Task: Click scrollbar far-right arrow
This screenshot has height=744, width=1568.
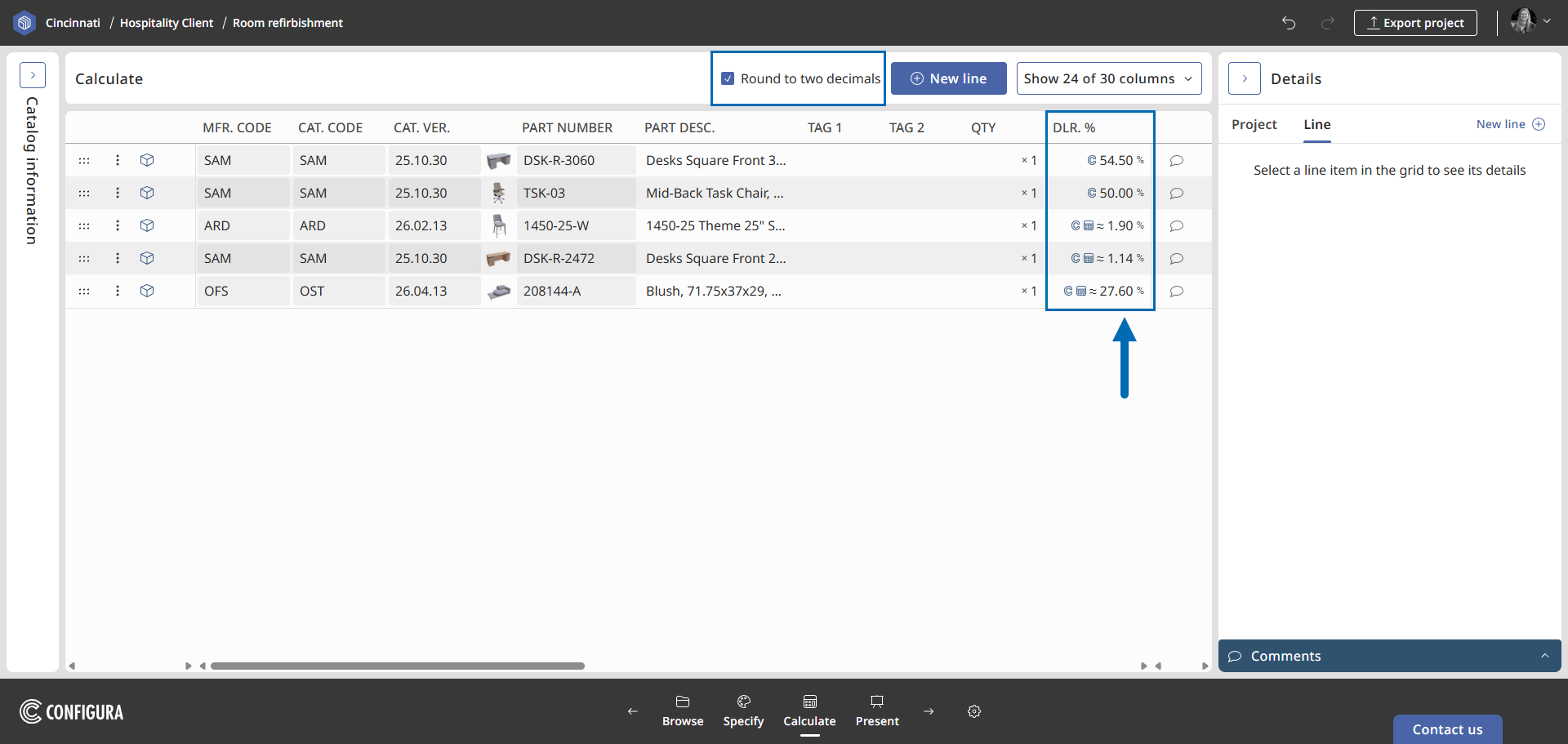Action: [1205, 666]
